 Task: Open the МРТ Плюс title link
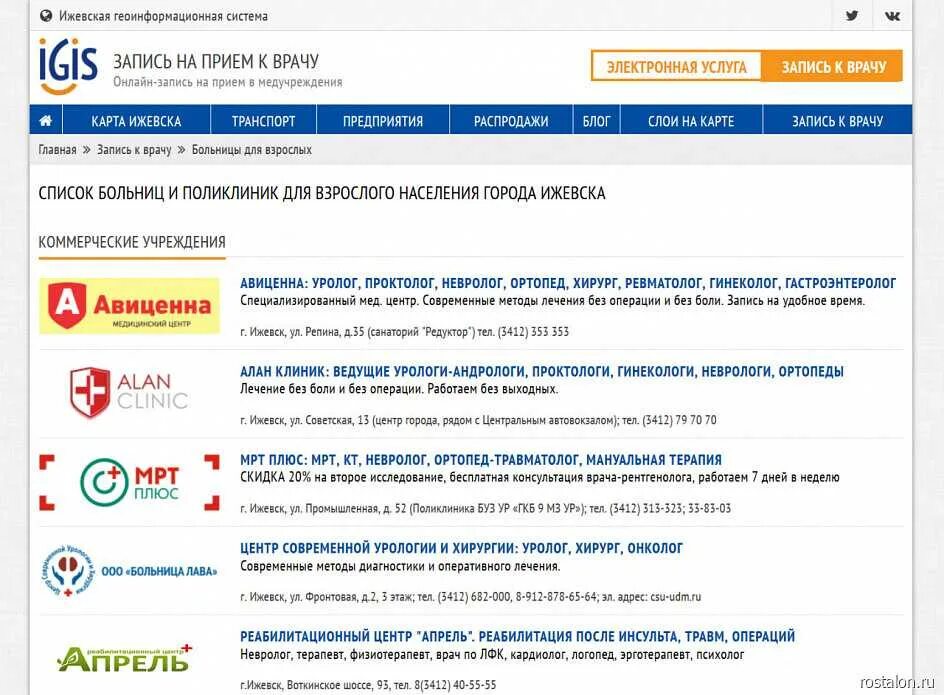coord(480,460)
